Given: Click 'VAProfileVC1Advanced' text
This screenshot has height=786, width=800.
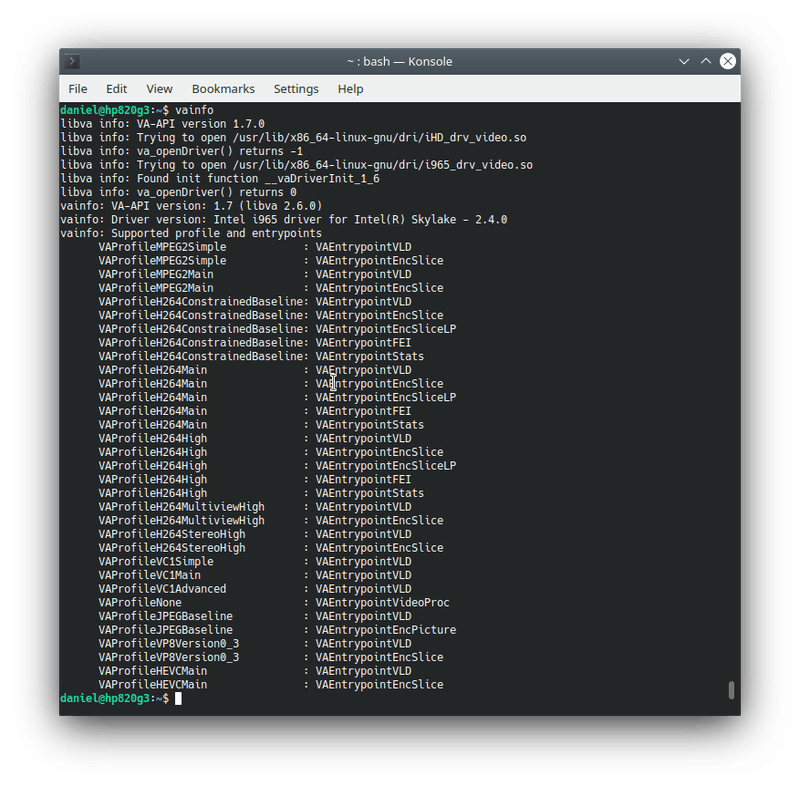Looking at the screenshot, I should pos(162,589).
